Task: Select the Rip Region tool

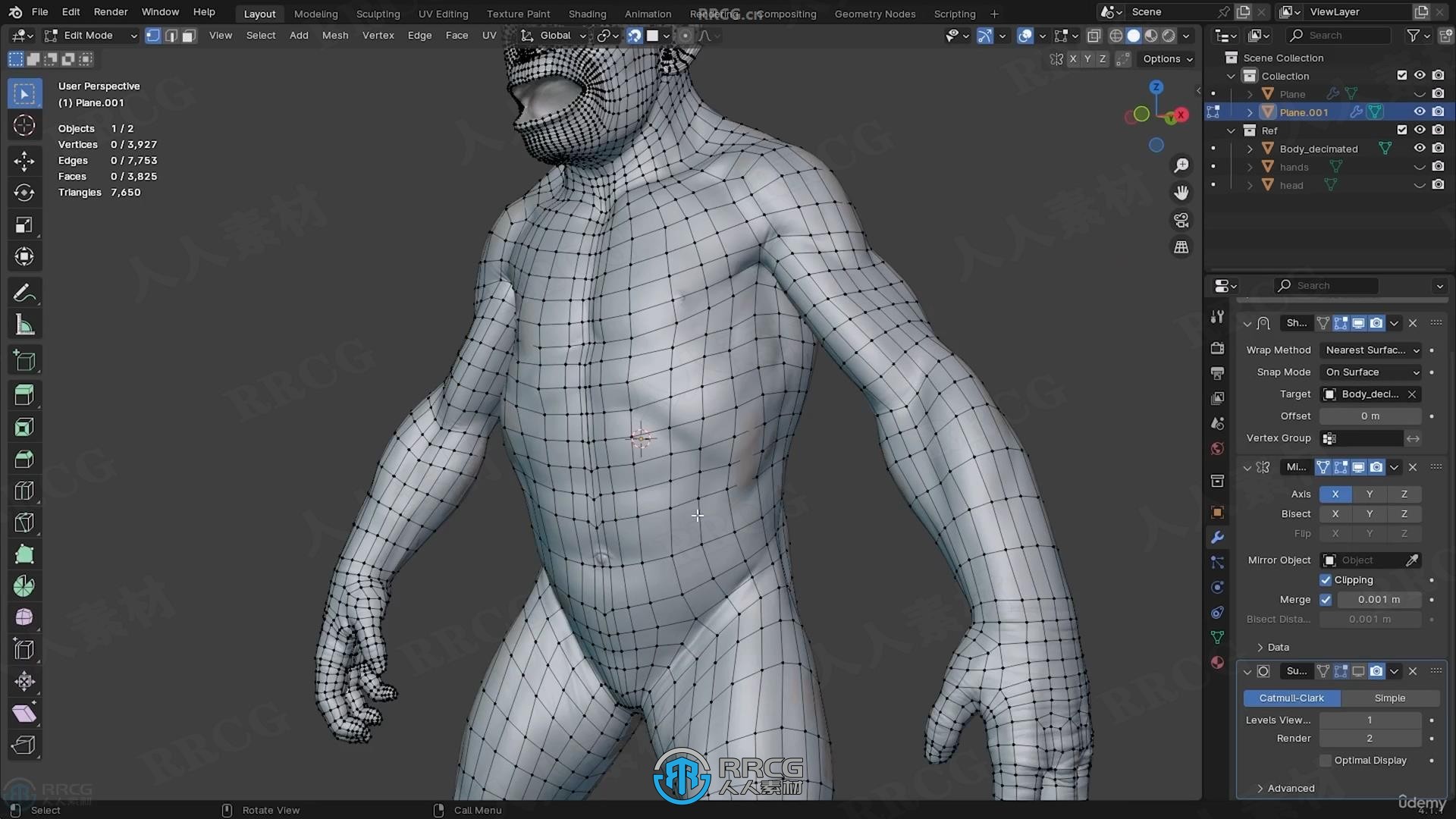Action: (24, 745)
